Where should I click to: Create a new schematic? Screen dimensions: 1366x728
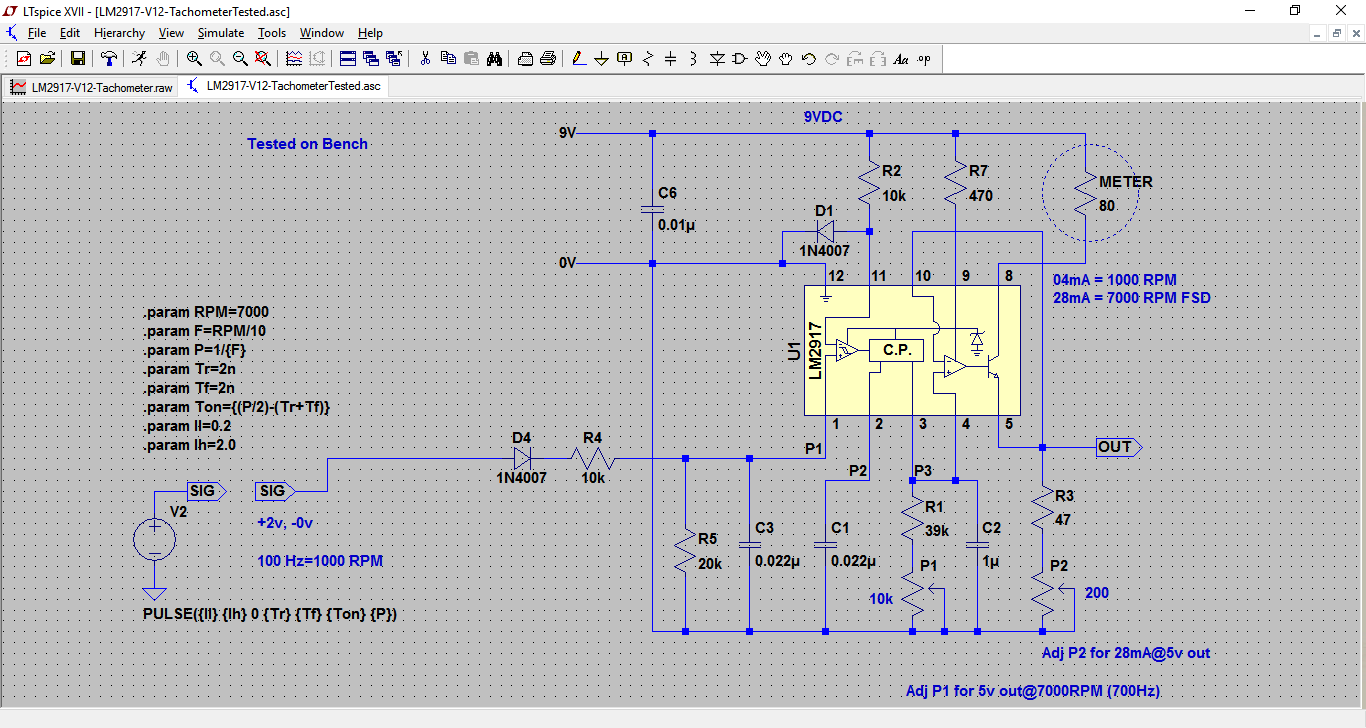(24, 59)
